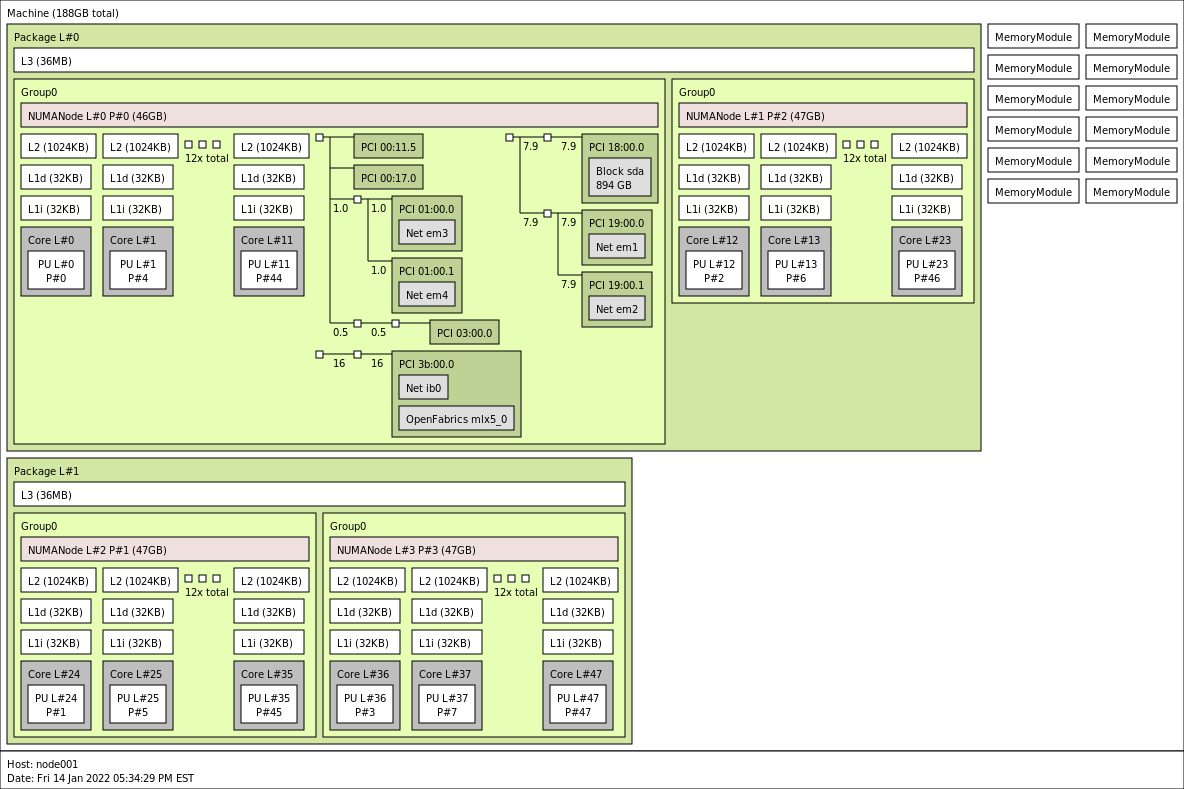Click Package L#0's L3 (36MB) cache bar
Viewport: 1184px width, 789px height.
(x=494, y=60)
